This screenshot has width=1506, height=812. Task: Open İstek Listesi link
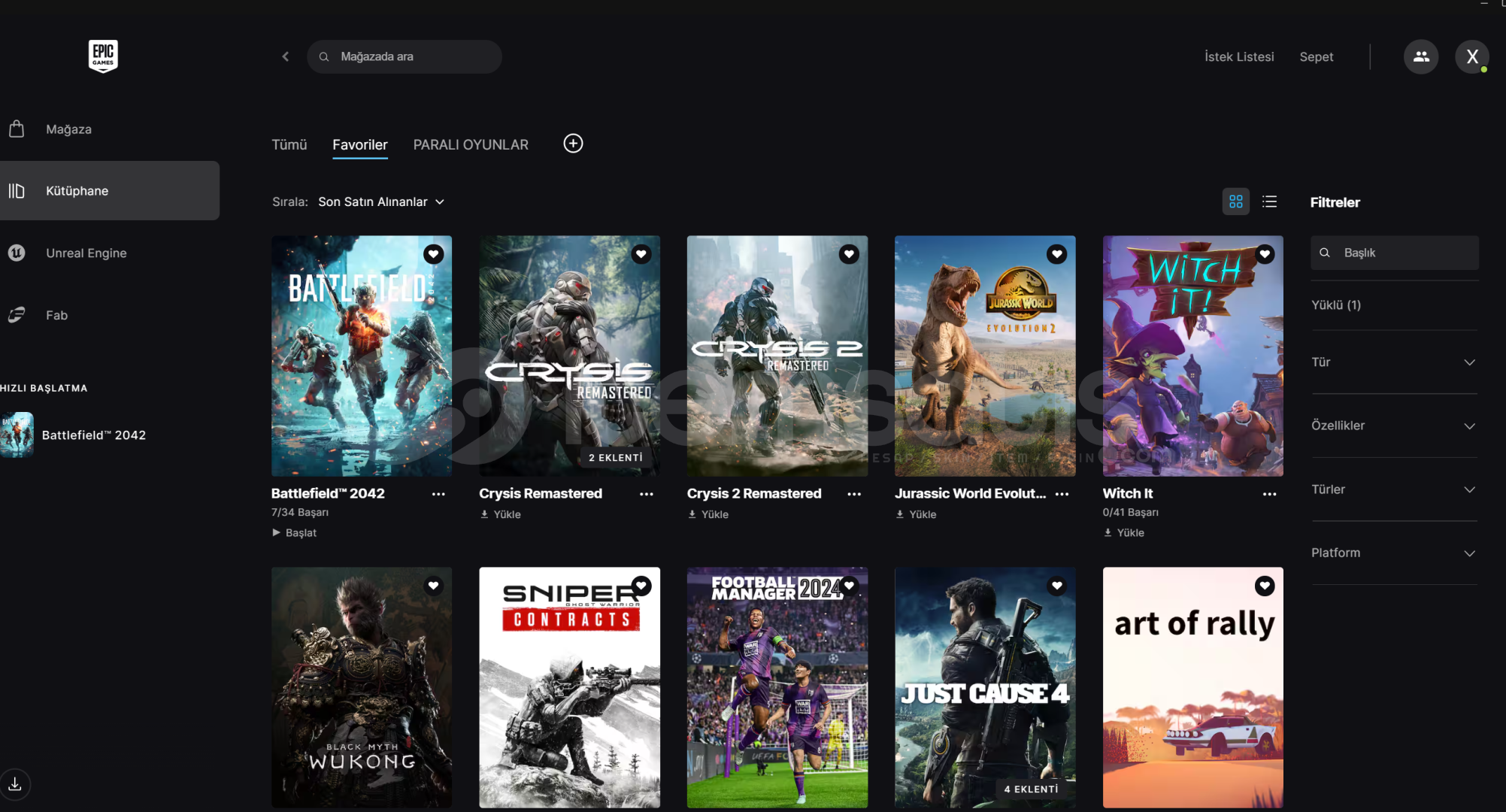[1238, 56]
